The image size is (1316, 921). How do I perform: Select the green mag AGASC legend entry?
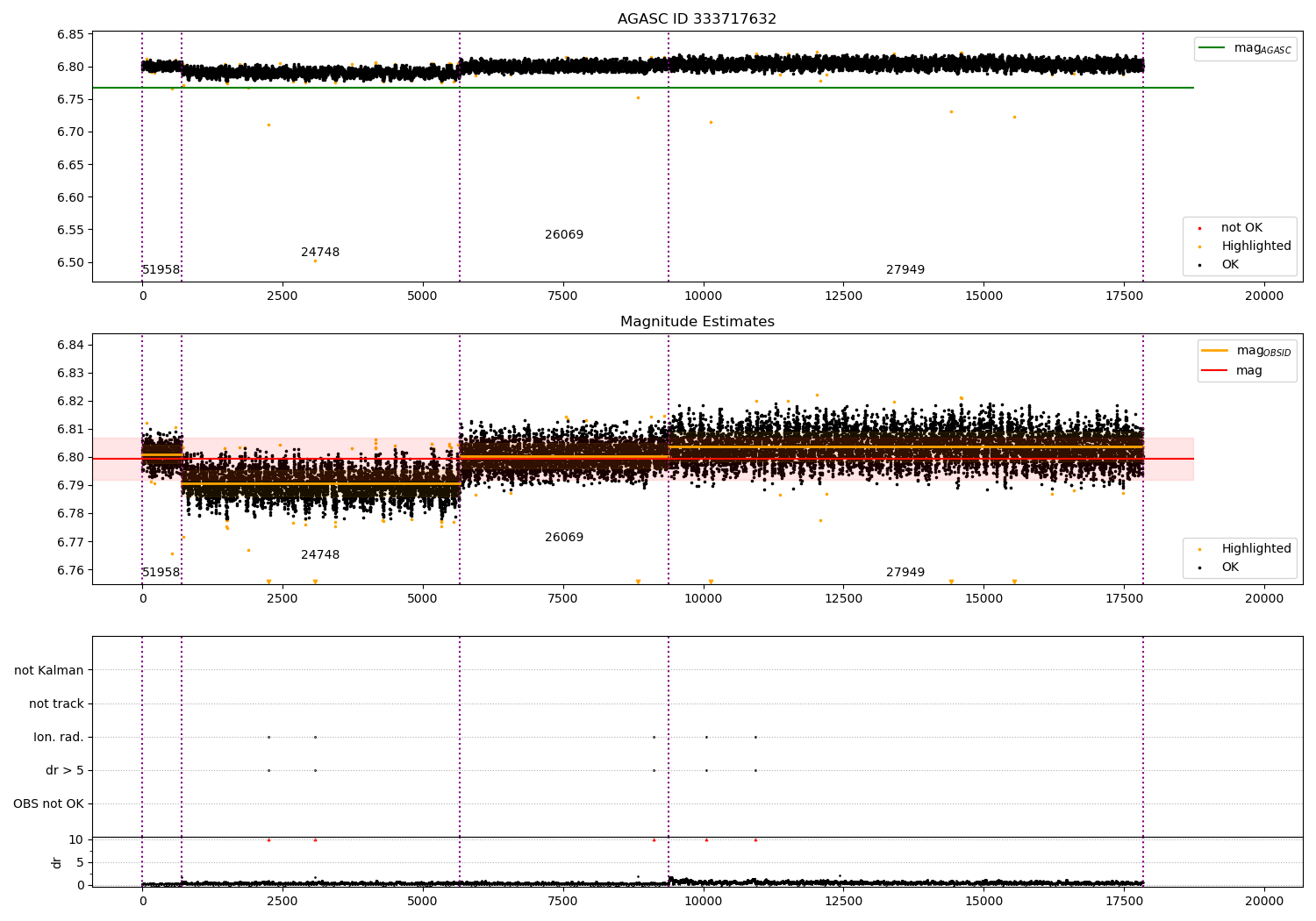1246,48
